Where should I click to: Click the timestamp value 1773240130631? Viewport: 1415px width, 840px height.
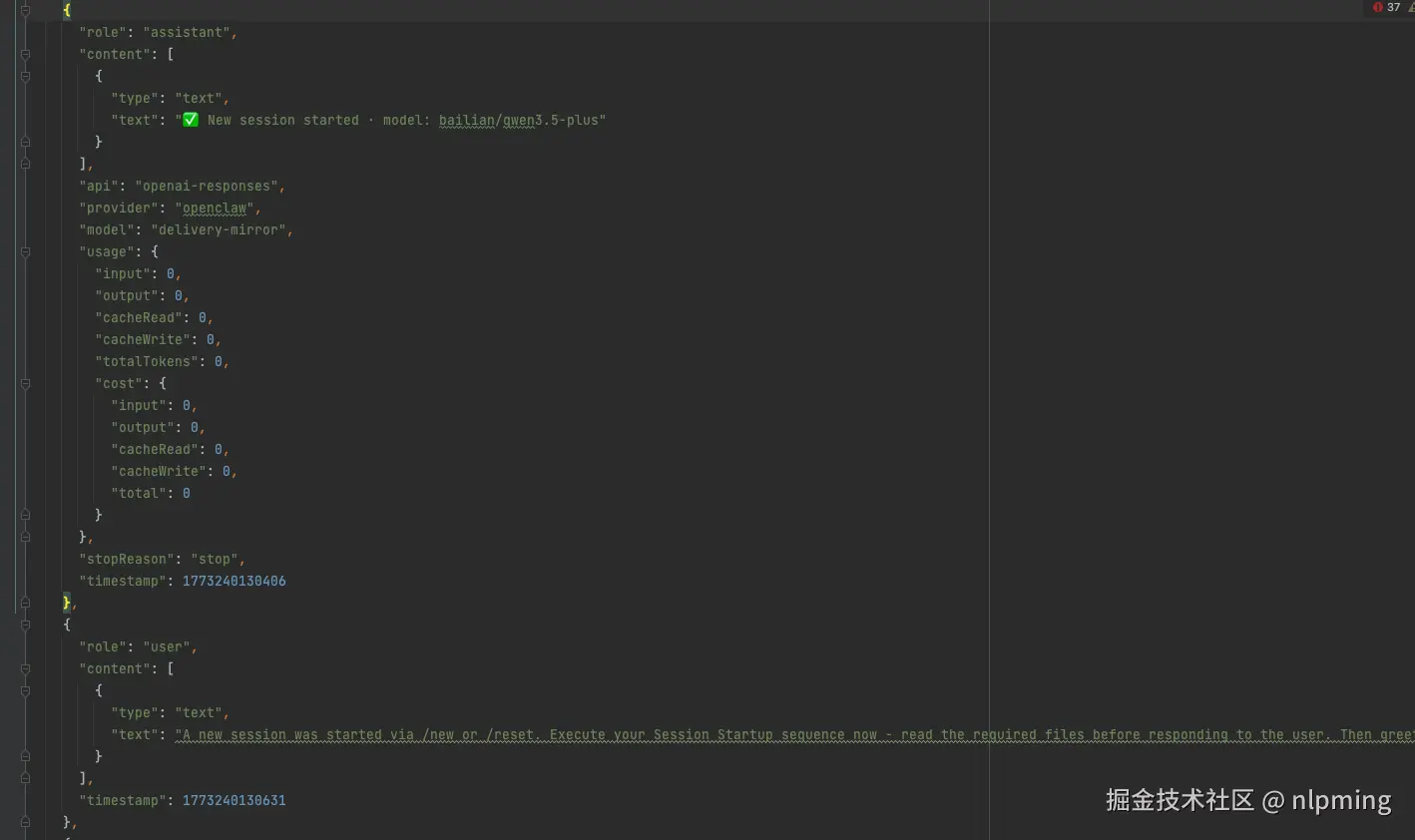point(235,801)
